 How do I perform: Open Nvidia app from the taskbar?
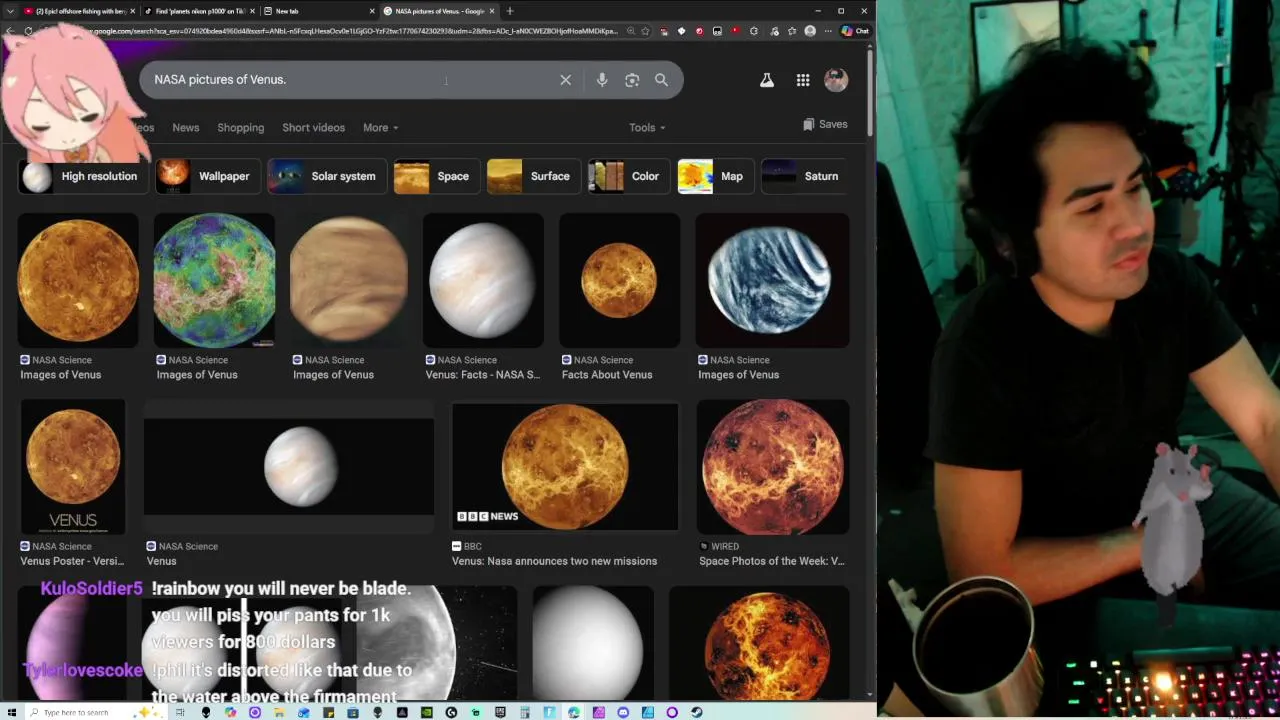426,712
